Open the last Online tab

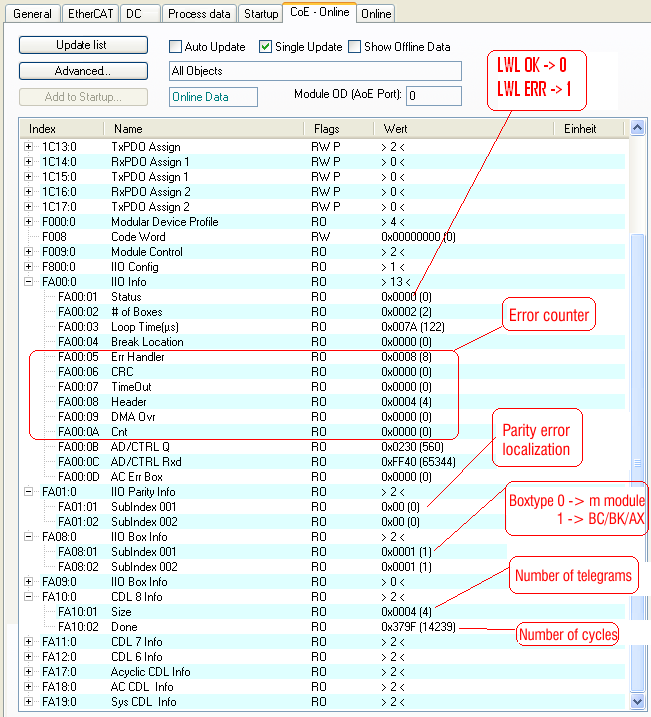click(376, 14)
